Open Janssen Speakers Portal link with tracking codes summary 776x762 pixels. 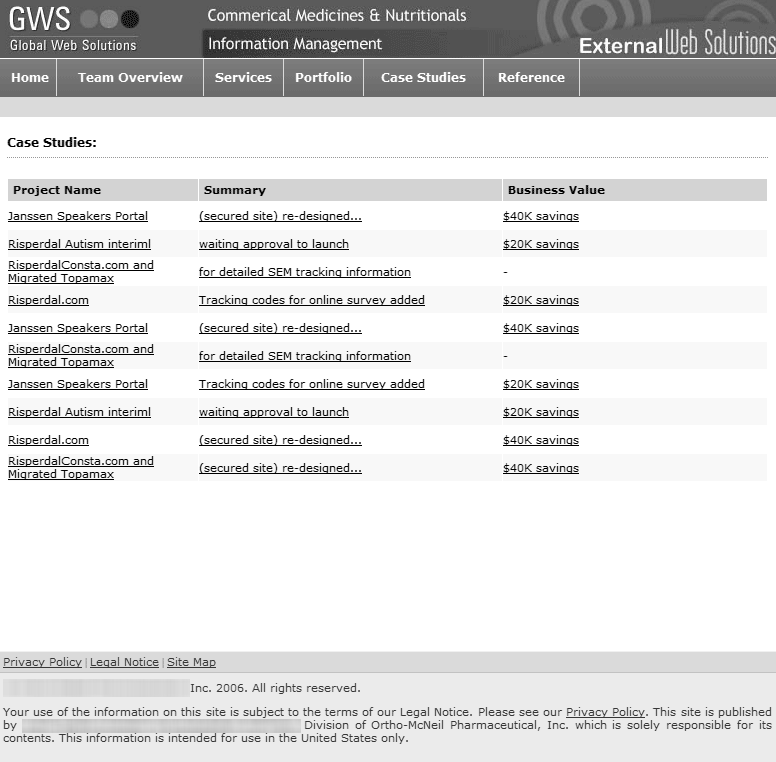[x=78, y=384]
